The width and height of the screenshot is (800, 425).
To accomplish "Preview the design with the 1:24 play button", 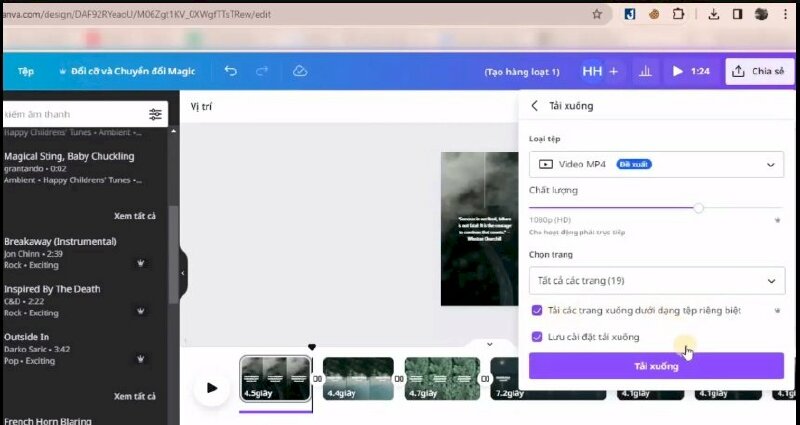I will click(x=691, y=71).
